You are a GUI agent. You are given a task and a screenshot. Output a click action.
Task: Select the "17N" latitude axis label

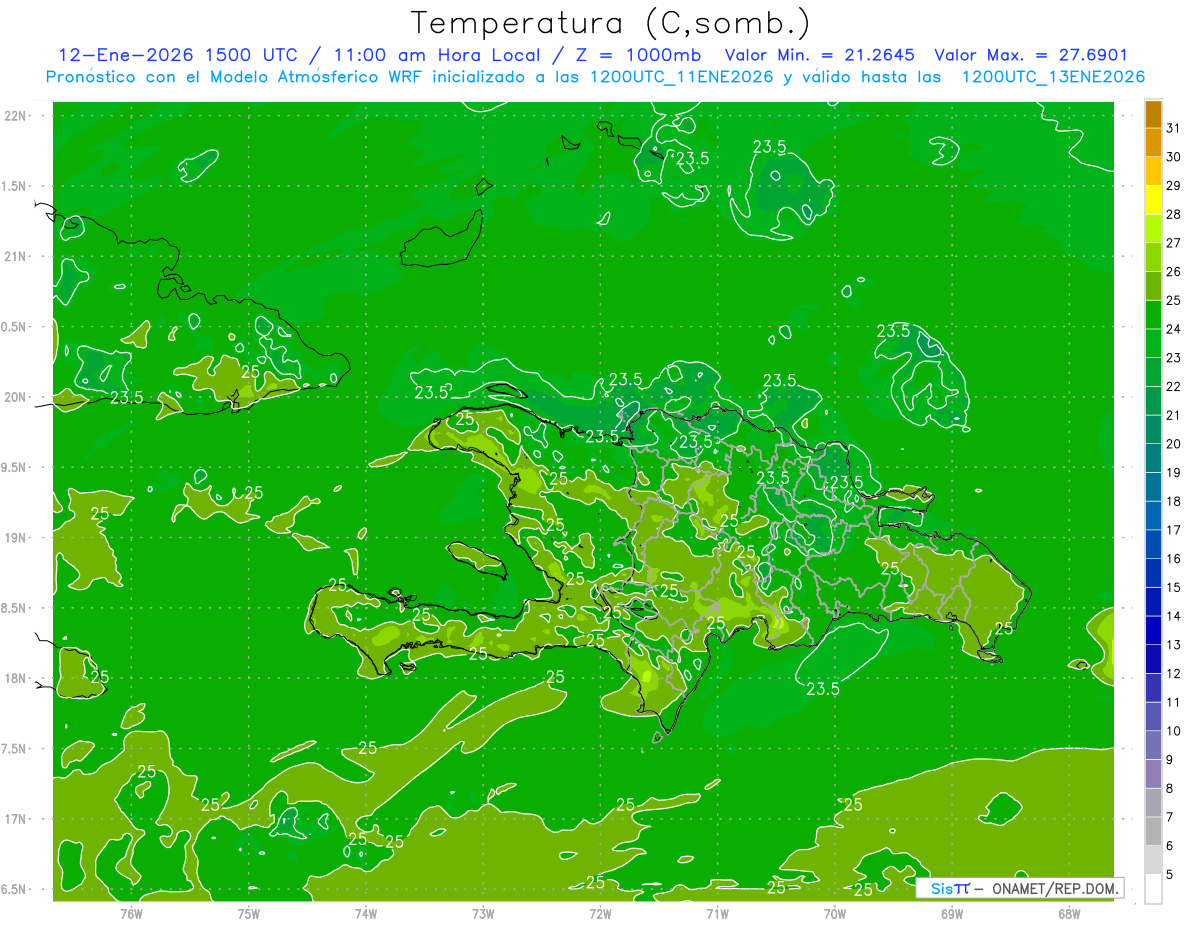(x=17, y=819)
